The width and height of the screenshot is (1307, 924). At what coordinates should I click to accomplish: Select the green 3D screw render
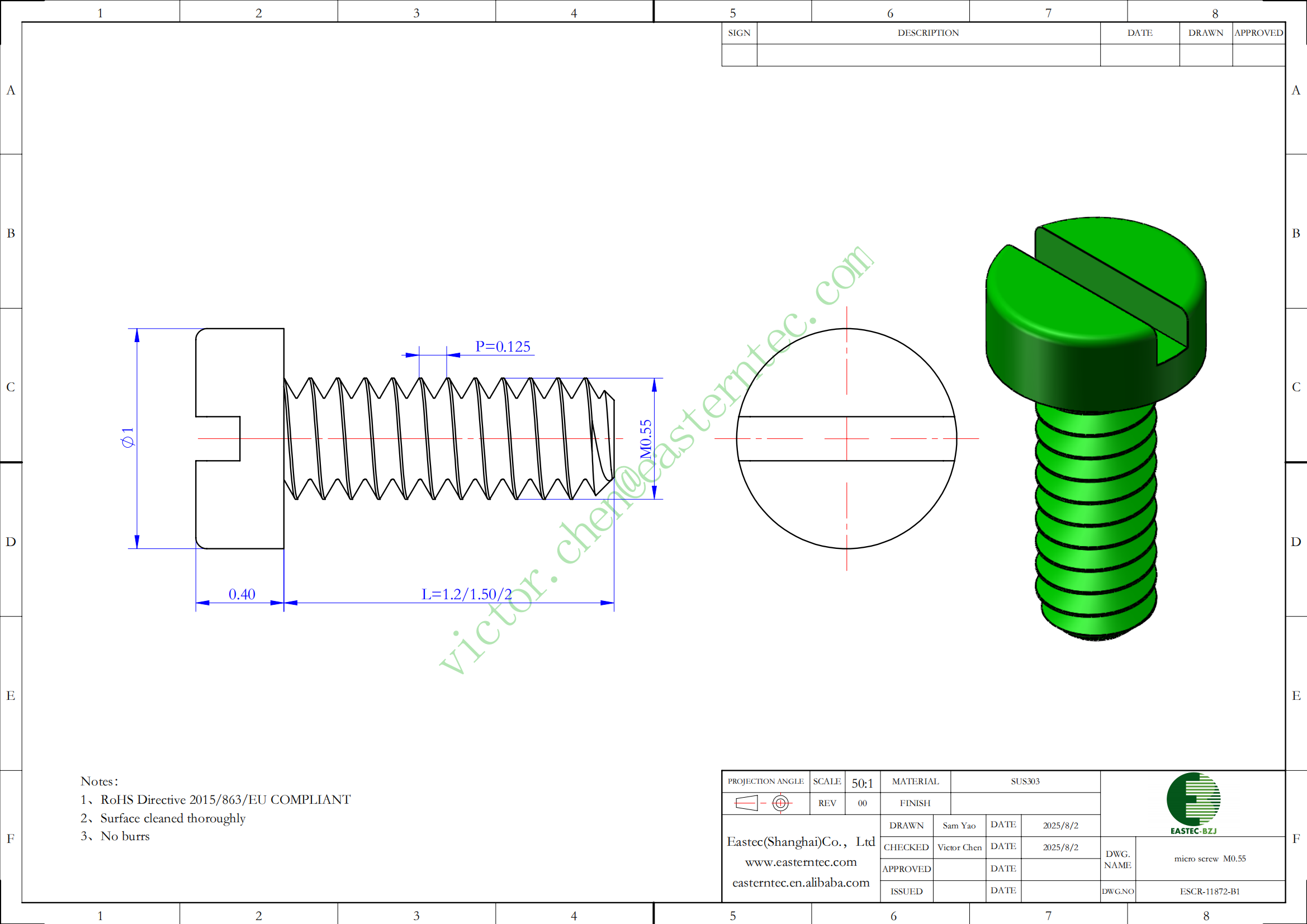coord(1096,429)
